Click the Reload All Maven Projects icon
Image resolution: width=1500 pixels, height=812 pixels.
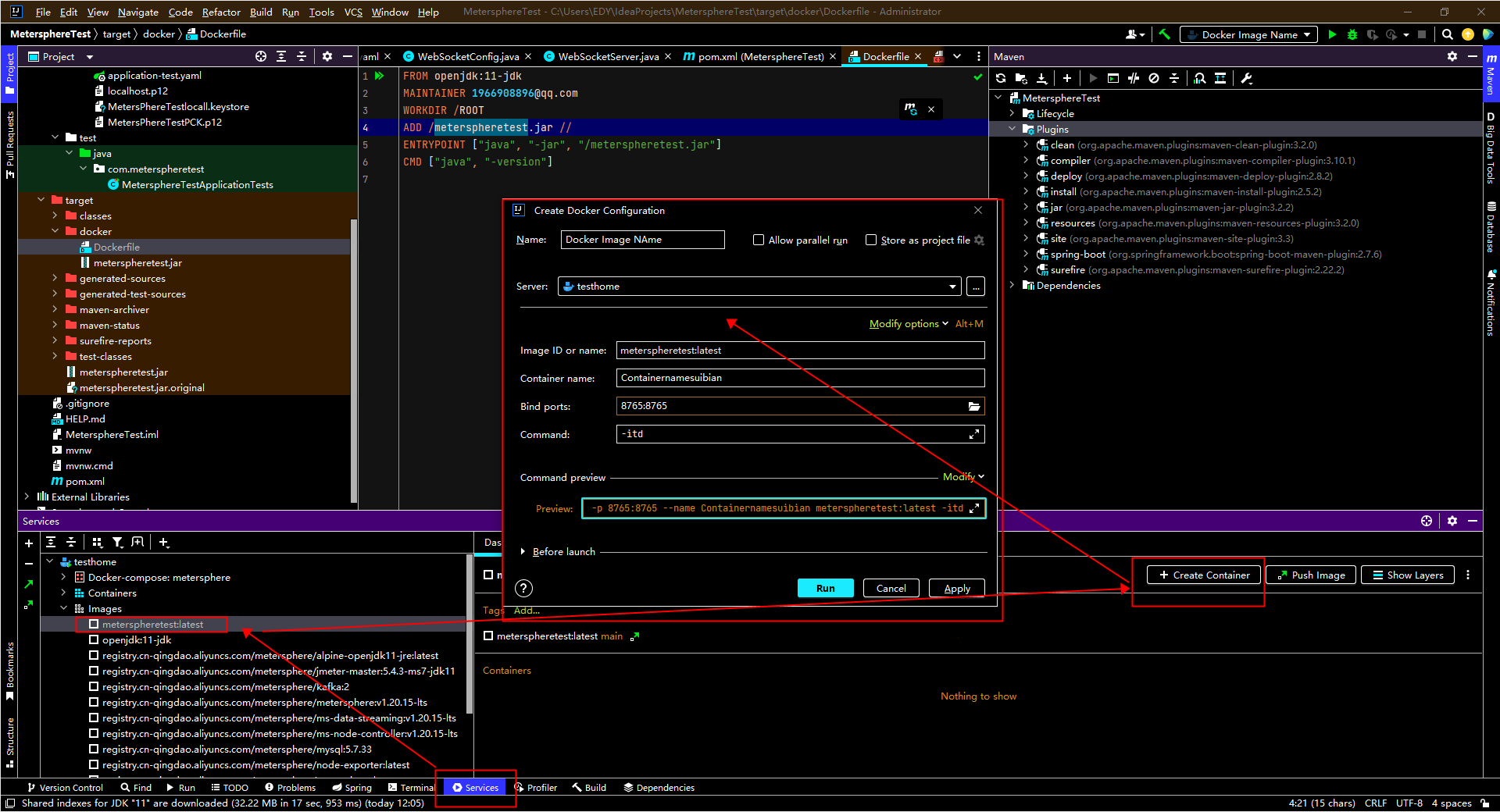[1001, 78]
